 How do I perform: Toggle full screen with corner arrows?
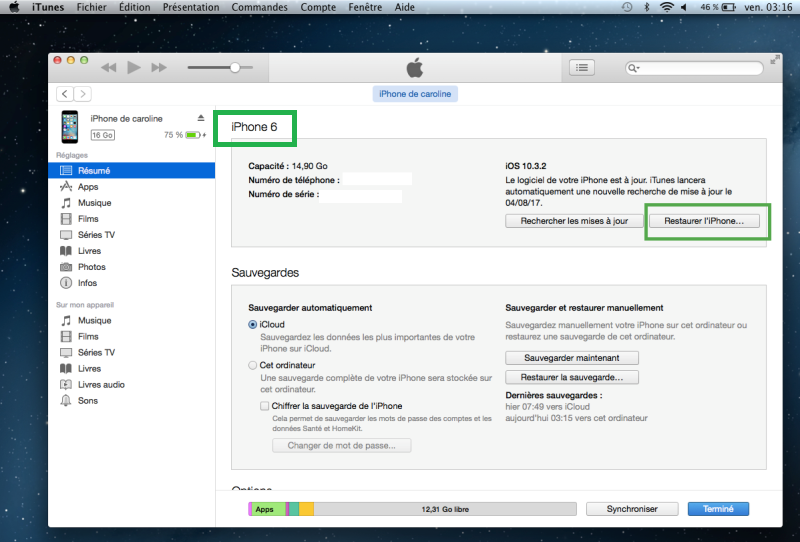774,60
